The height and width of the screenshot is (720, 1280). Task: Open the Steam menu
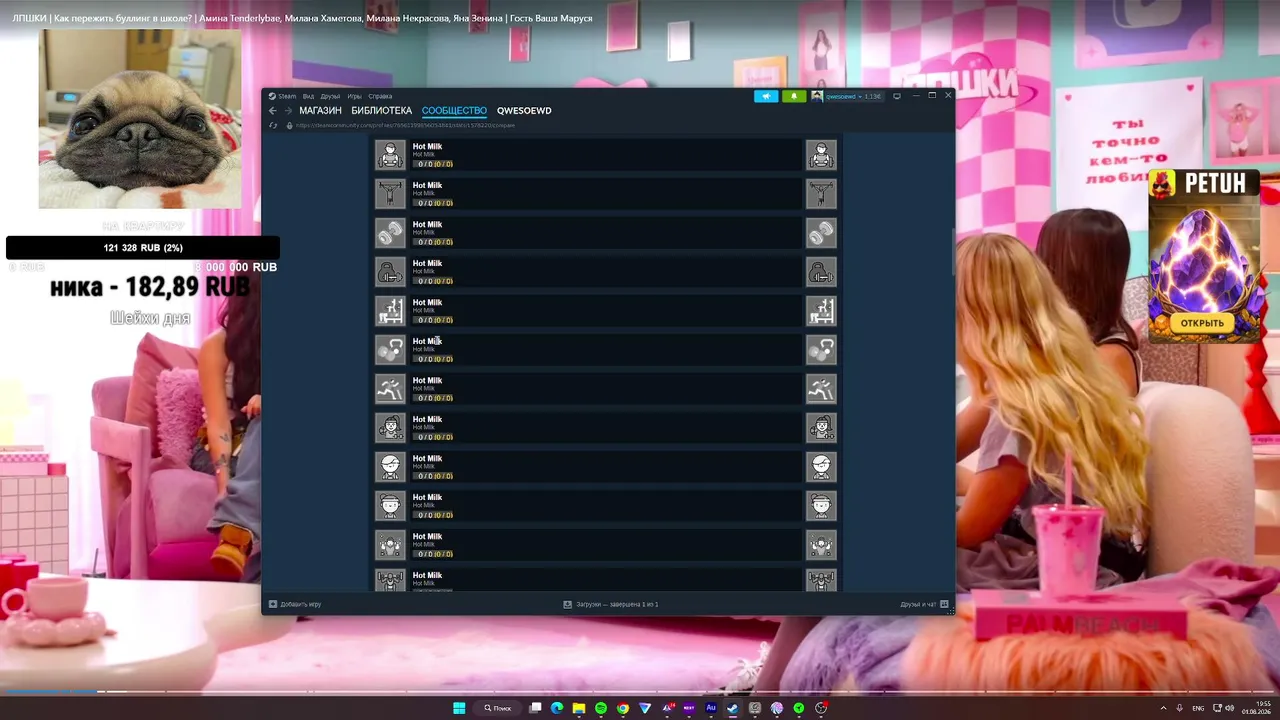(x=283, y=96)
